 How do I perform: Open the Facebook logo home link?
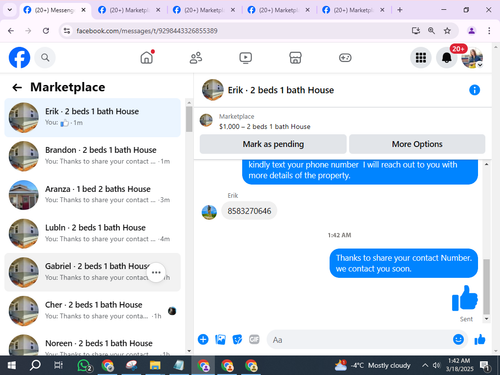click(19, 57)
